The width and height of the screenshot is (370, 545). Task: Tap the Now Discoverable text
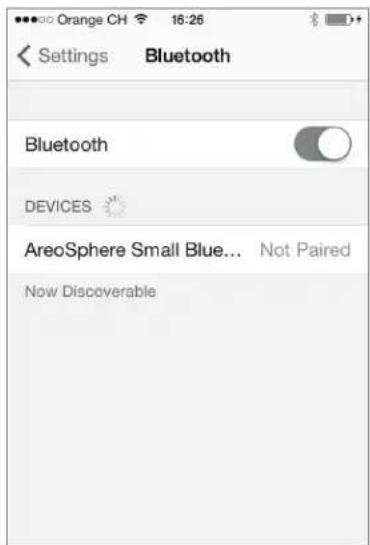click(90, 292)
